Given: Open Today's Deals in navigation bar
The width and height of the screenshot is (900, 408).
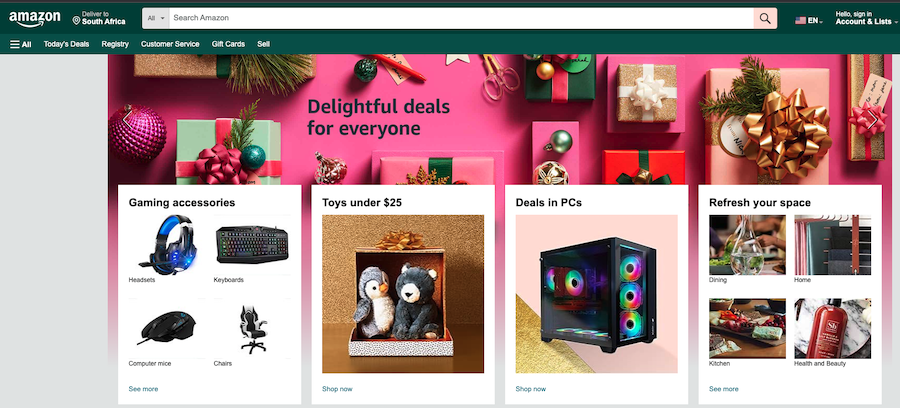Looking at the screenshot, I should [67, 44].
